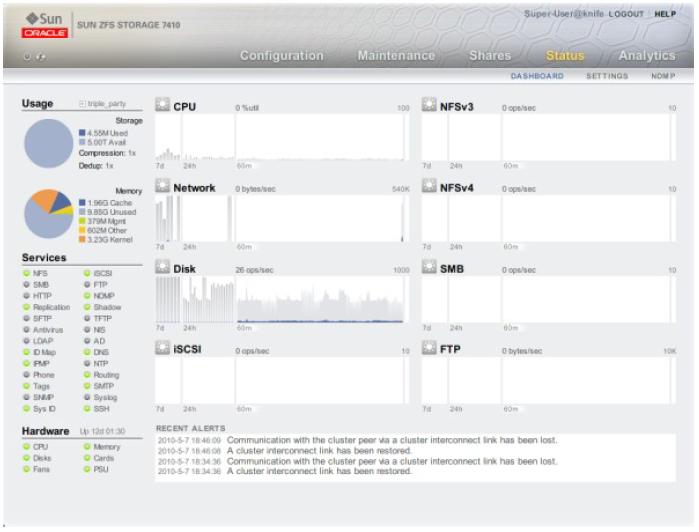Open the Network analytics icon

[x=162, y=186]
